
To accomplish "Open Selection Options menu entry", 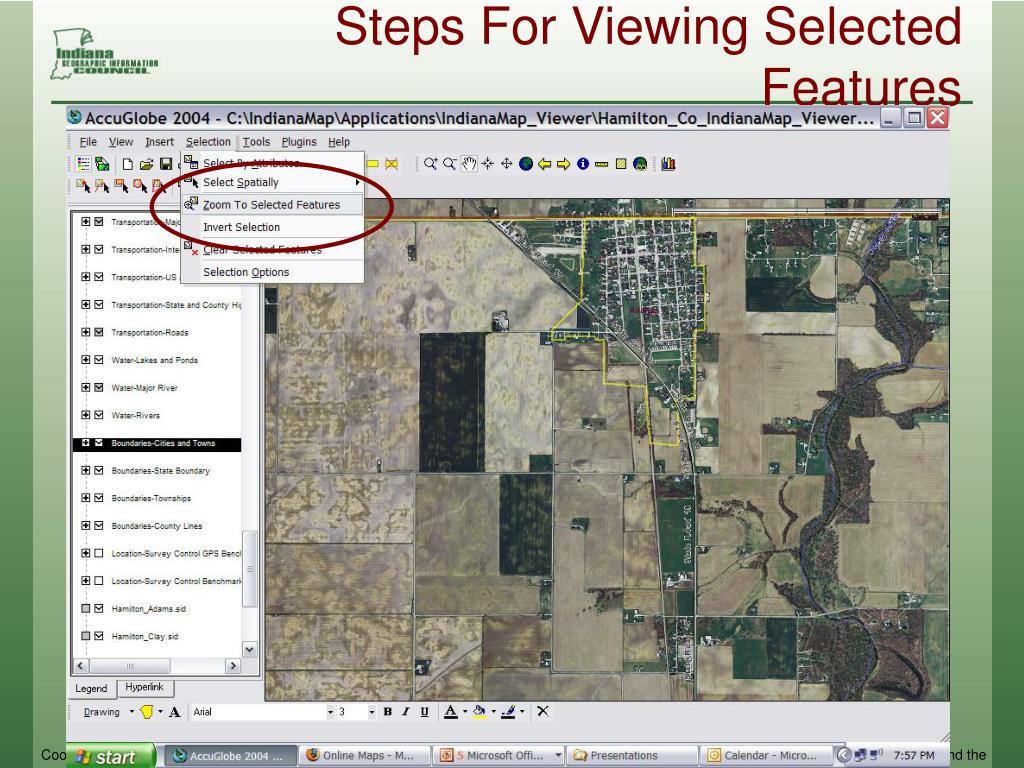I will tap(272, 272).
